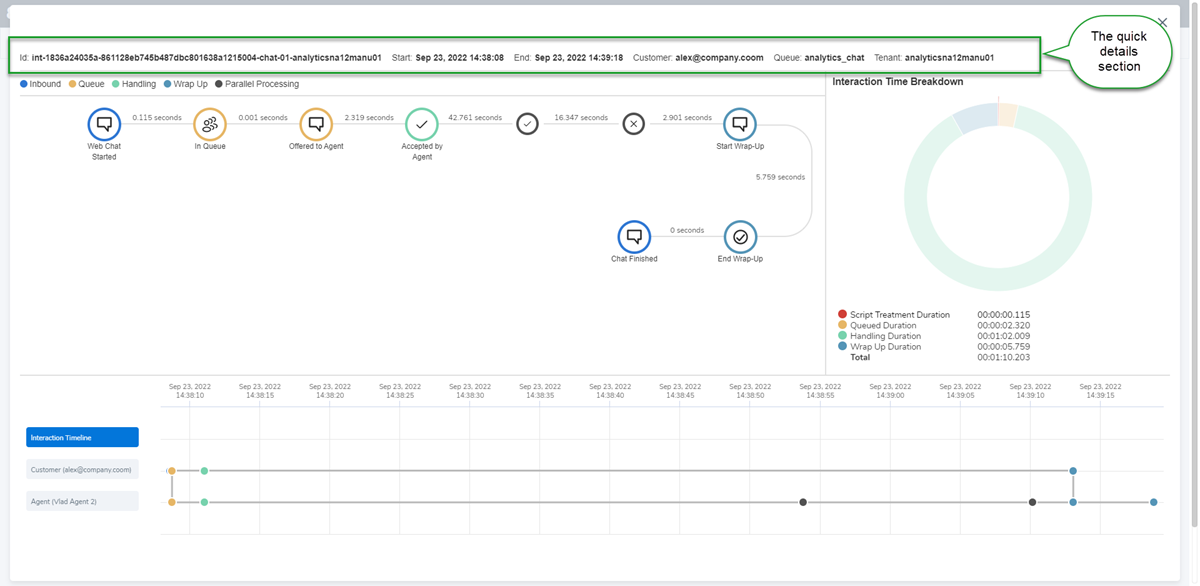Click the 42.761 seconds connector label
Image resolution: width=1200 pixels, height=586 pixels.
475,118
